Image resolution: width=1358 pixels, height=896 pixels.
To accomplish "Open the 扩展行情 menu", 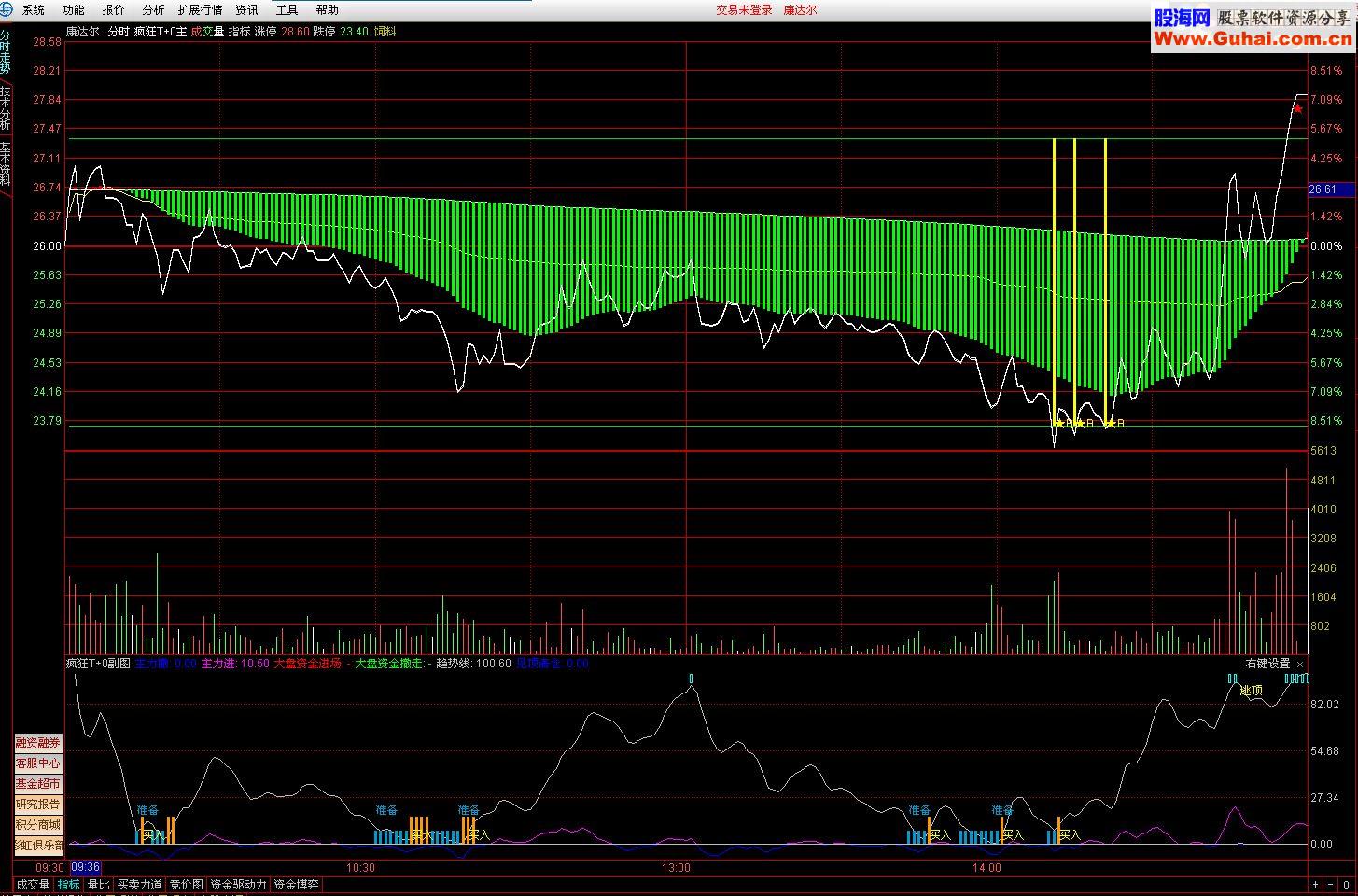I will click(x=200, y=10).
